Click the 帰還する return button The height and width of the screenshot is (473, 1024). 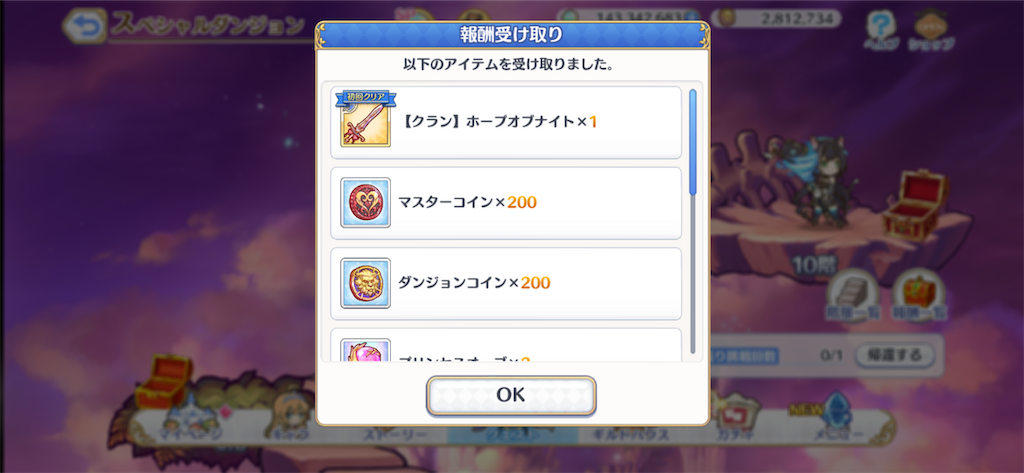[895, 355]
